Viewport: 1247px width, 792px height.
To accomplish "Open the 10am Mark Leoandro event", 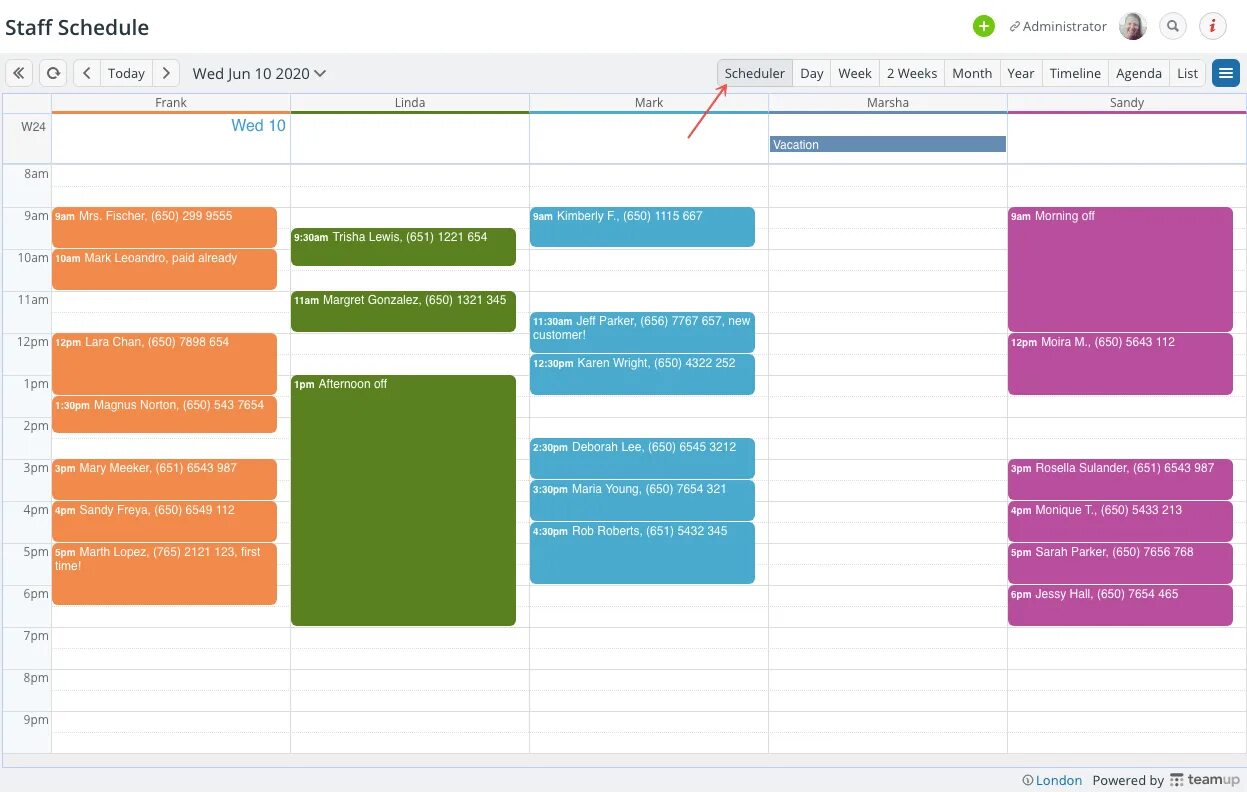I will tap(164, 269).
